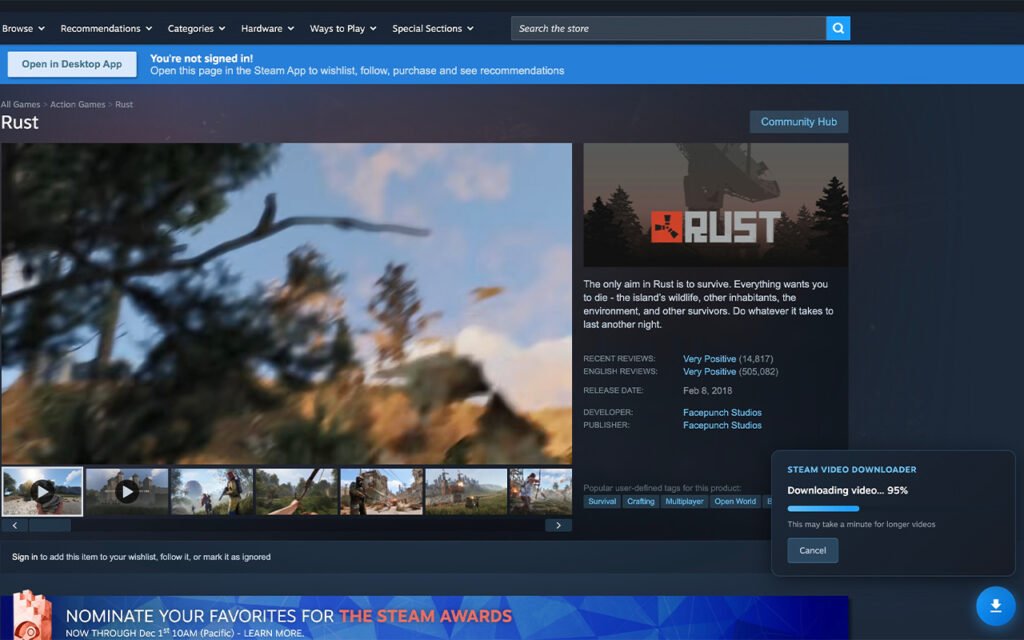Select the sixth screenshot thumbnail
1024x640 pixels.
[466, 491]
